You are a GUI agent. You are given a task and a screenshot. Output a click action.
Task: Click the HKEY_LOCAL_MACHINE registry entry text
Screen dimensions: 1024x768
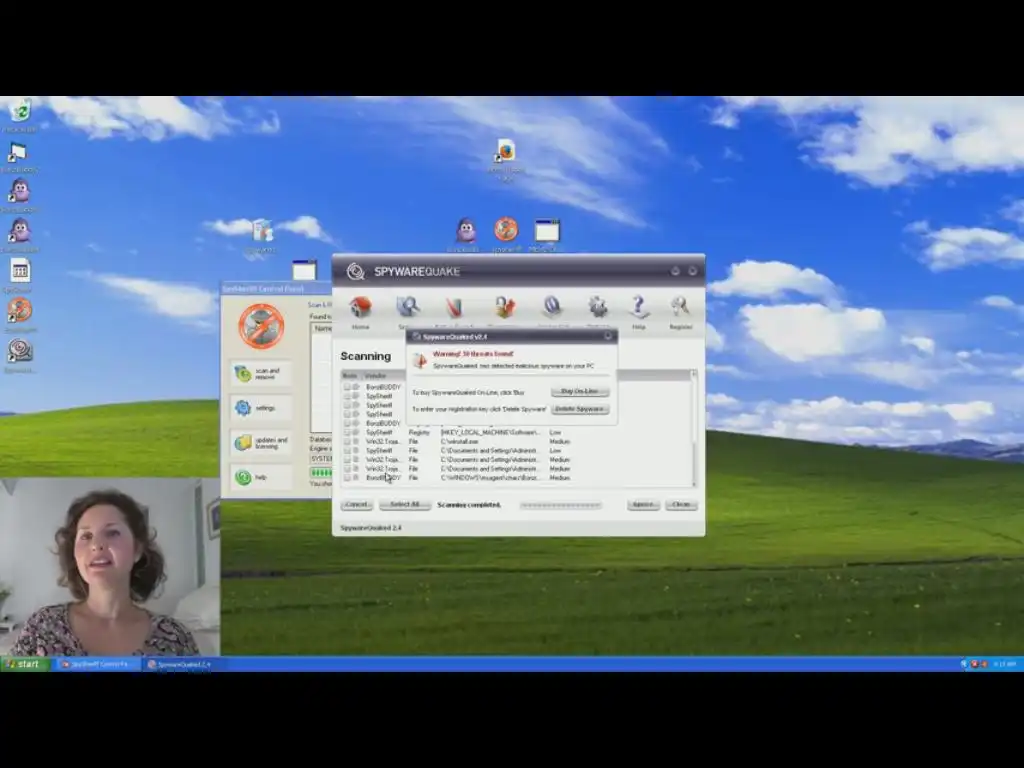490,432
